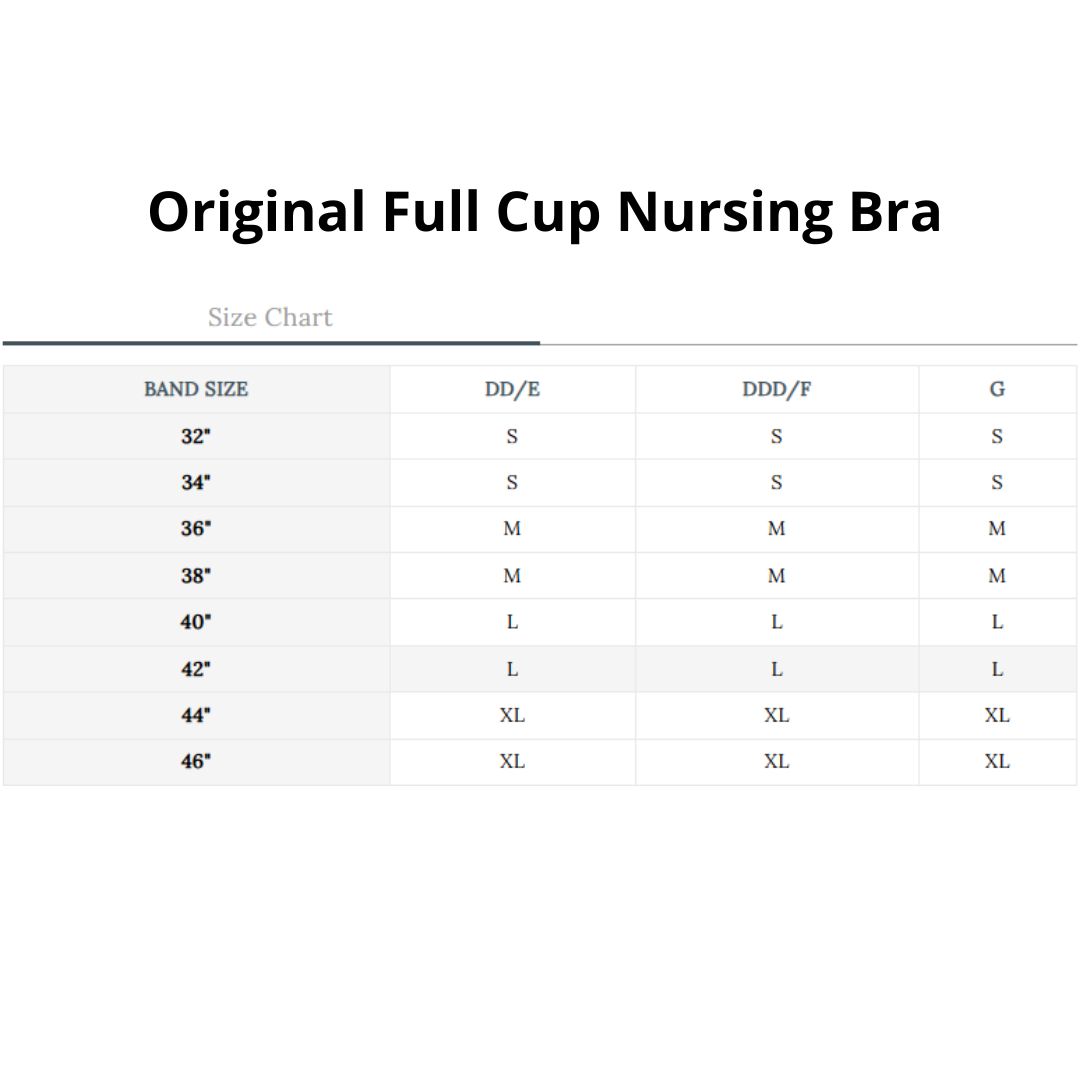
Task: Select the XL cell for 46" G
Action: [x=997, y=762]
